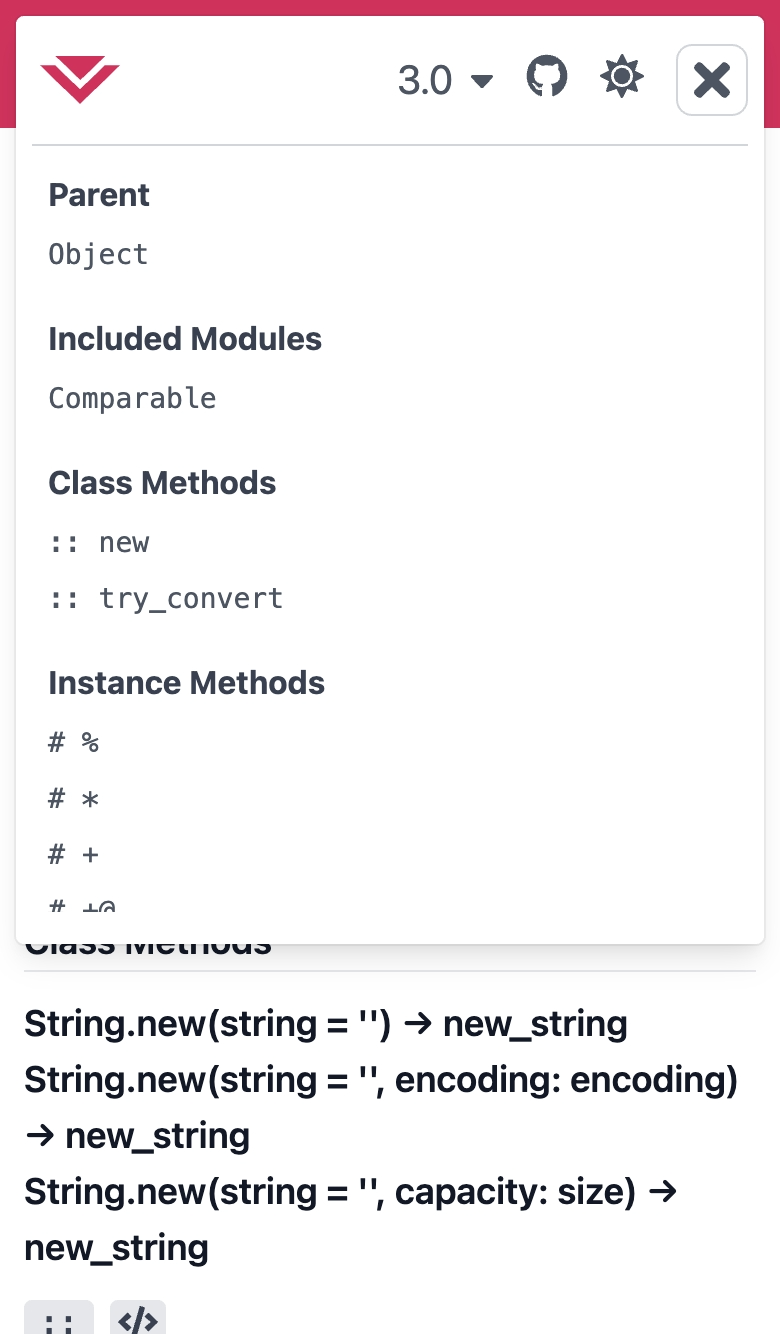Select the + instance method entry
Screen dimensions: 780x1334
click(74, 854)
